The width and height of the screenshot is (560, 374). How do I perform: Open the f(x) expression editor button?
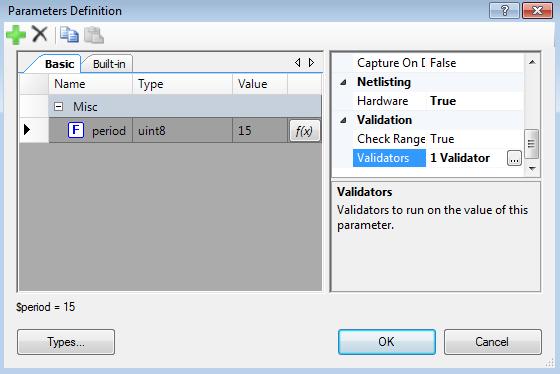click(x=304, y=131)
